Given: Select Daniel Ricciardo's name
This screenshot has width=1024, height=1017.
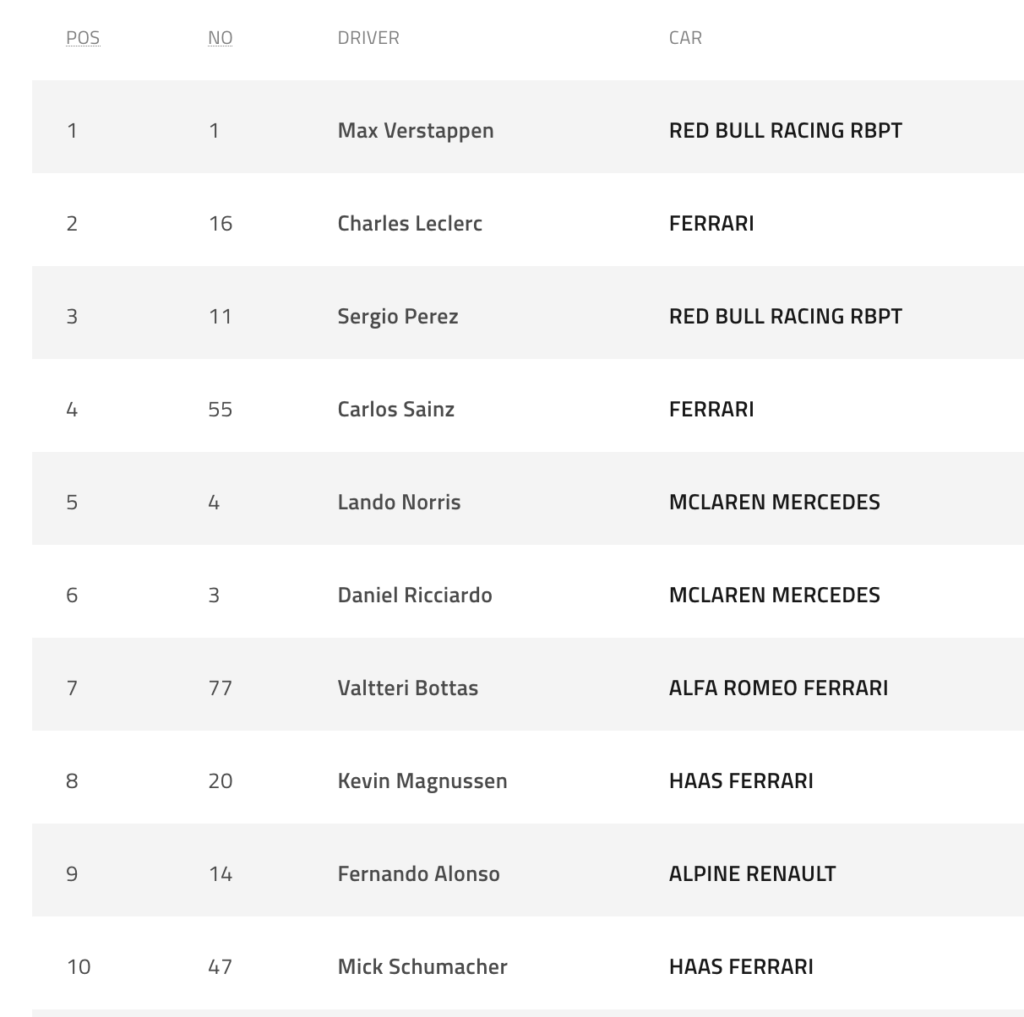Looking at the screenshot, I should (414, 596).
